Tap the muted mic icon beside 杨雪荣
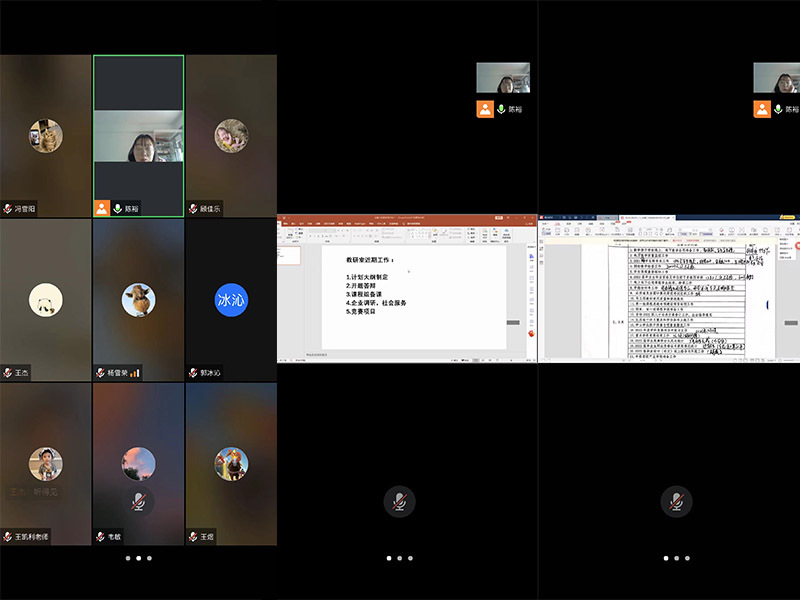Viewport: 800px width, 600px height. point(101,373)
